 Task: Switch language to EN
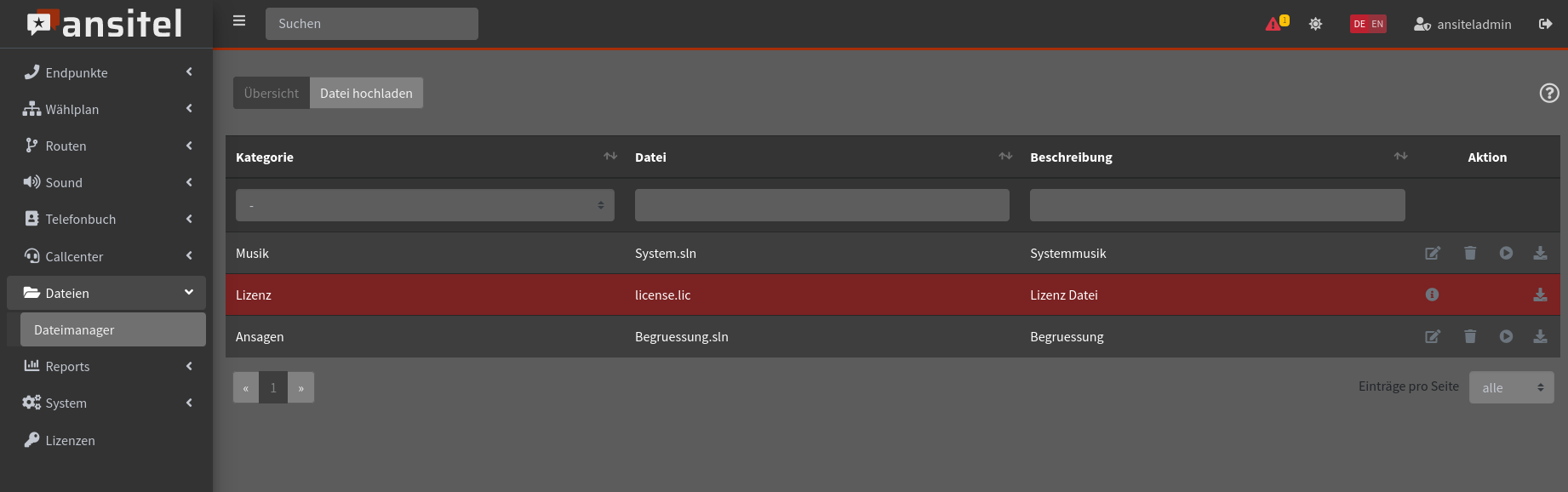click(1377, 24)
